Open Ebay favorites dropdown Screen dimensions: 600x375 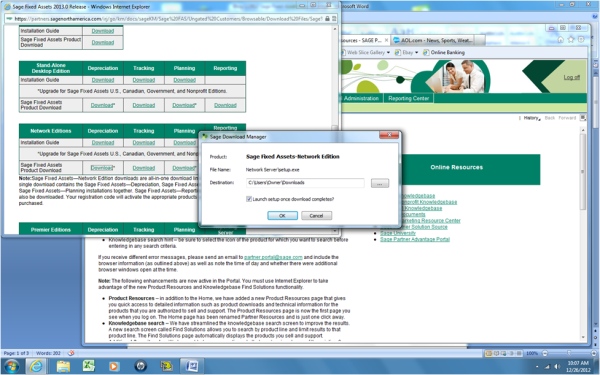(x=417, y=52)
